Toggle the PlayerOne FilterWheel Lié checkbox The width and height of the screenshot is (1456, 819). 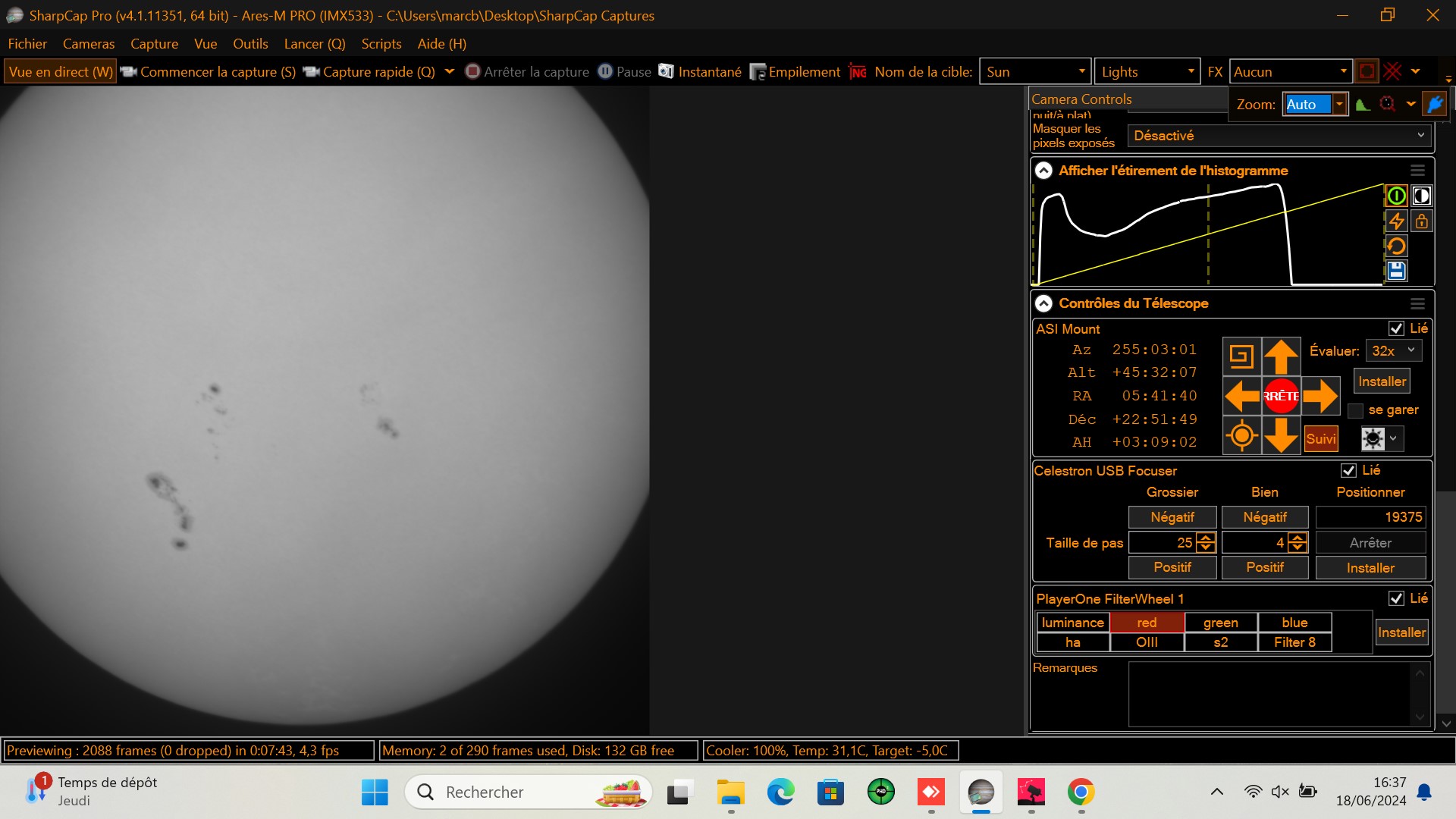click(1396, 598)
